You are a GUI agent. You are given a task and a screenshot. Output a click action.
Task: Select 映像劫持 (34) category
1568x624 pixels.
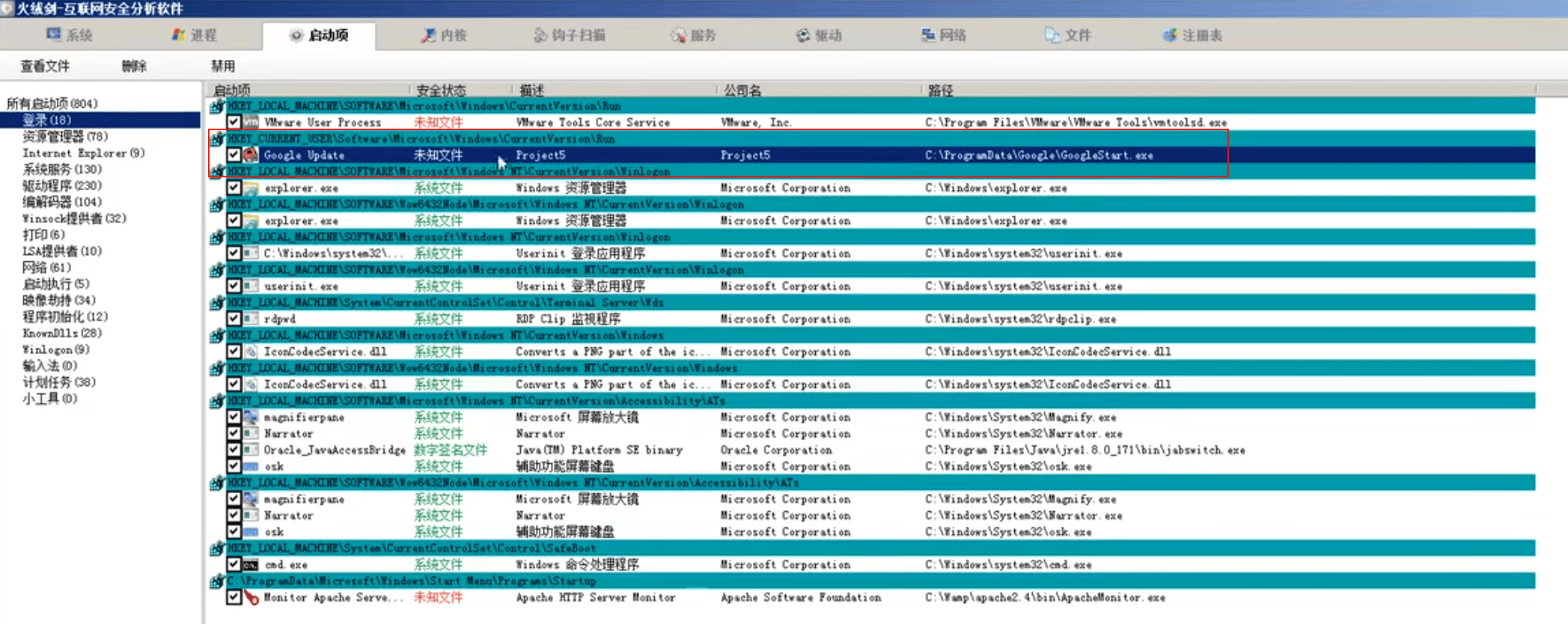59,300
